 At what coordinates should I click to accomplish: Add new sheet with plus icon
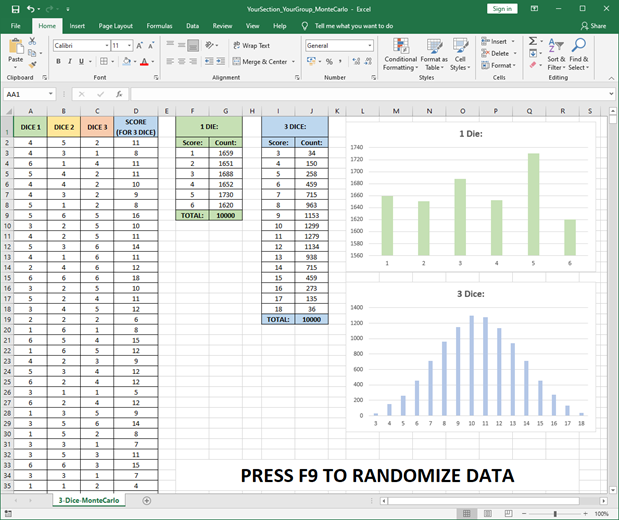(x=146, y=501)
